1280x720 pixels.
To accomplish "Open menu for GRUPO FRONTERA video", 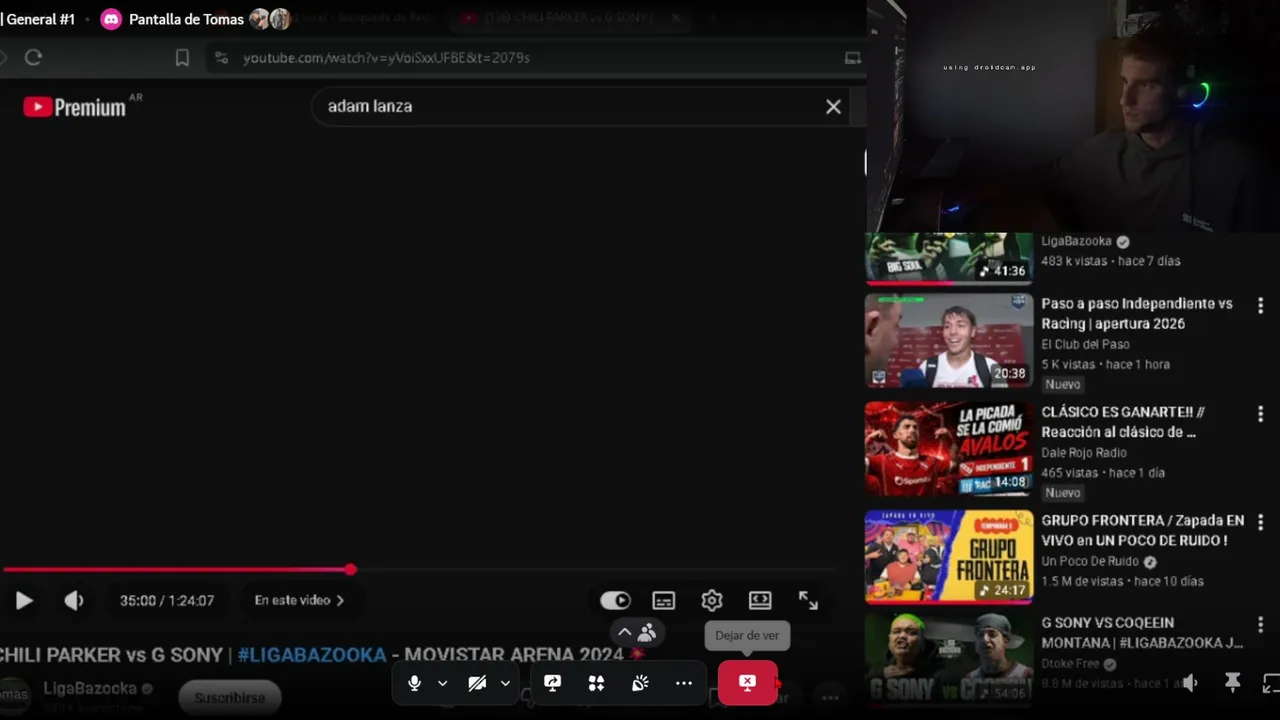I will (x=1260, y=522).
